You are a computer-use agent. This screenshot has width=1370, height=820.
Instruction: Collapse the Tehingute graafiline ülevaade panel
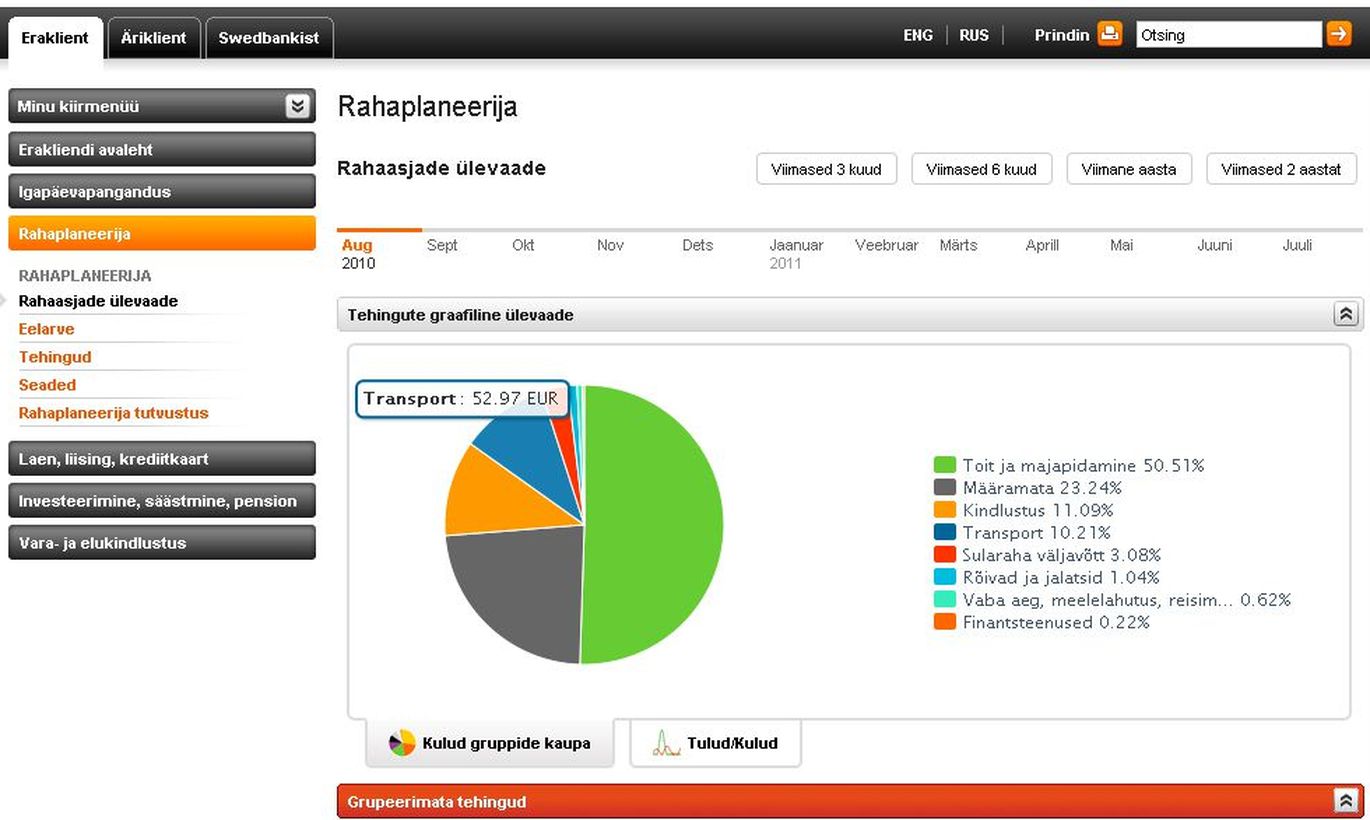click(x=1346, y=315)
